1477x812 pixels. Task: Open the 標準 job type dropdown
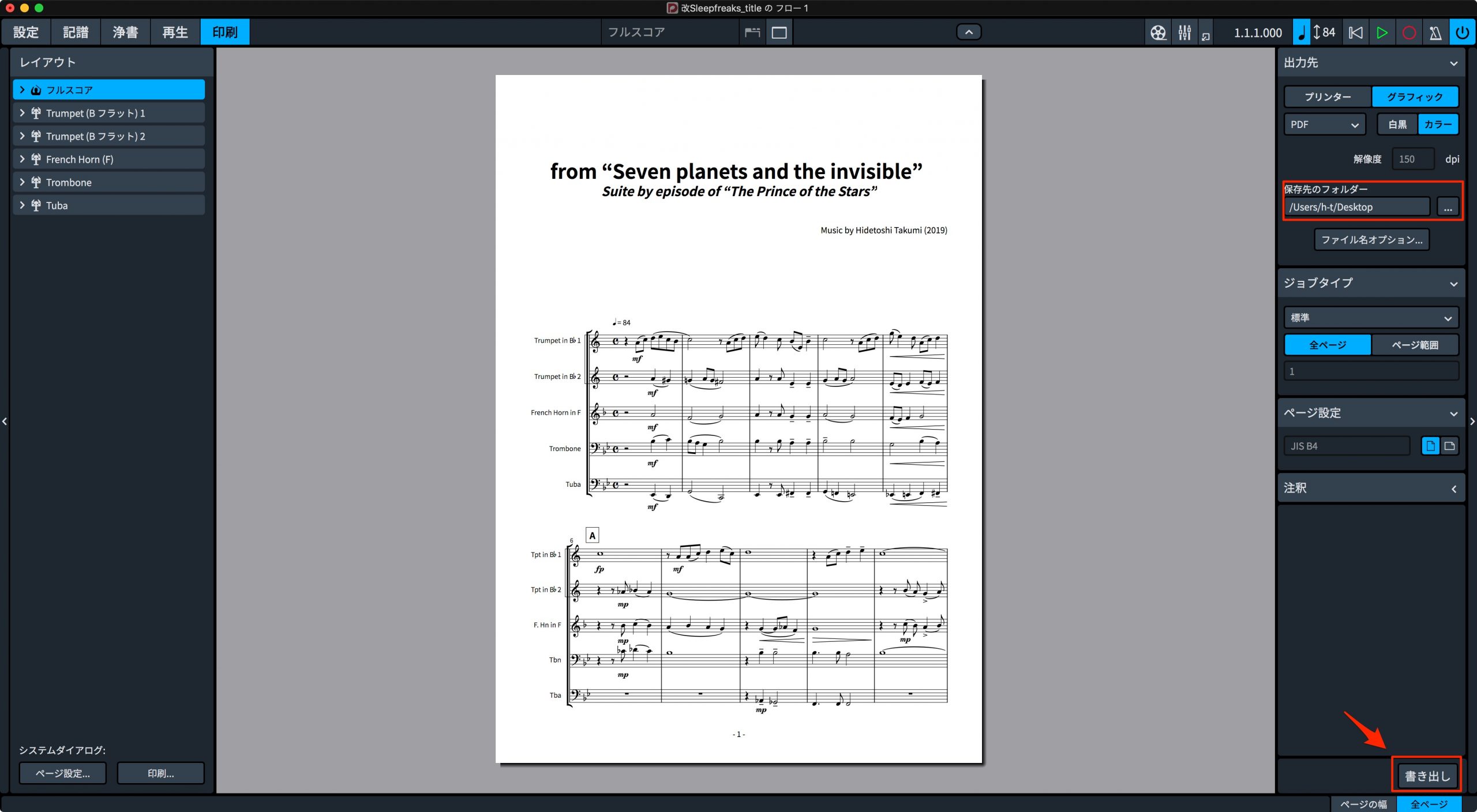(1371, 318)
